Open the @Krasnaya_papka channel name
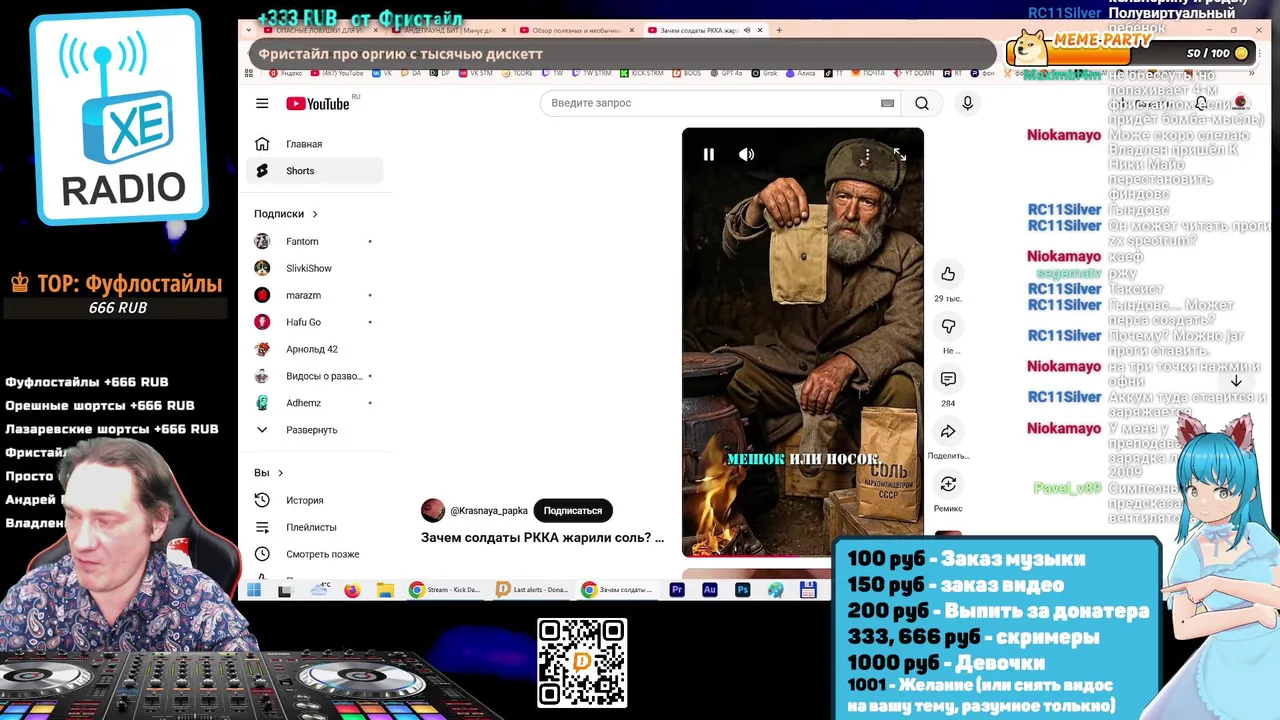Image resolution: width=1280 pixels, height=720 pixels. click(x=489, y=511)
